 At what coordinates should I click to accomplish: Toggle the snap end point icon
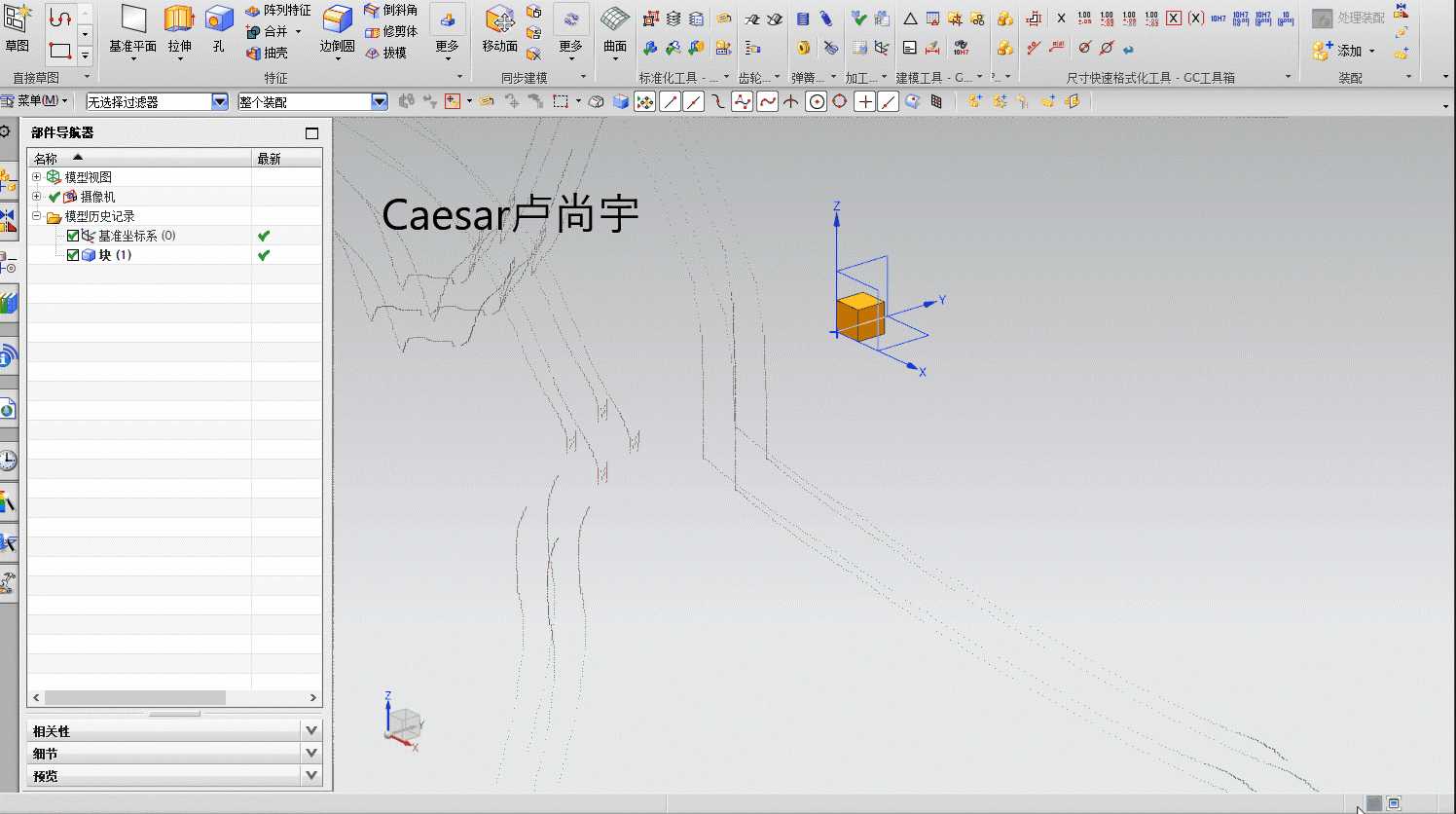click(x=670, y=101)
